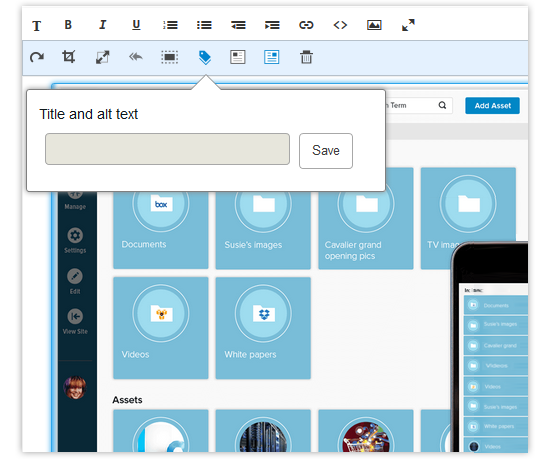Save the title and alt text
The height and width of the screenshot is (460, 550).
click(326, 151)
